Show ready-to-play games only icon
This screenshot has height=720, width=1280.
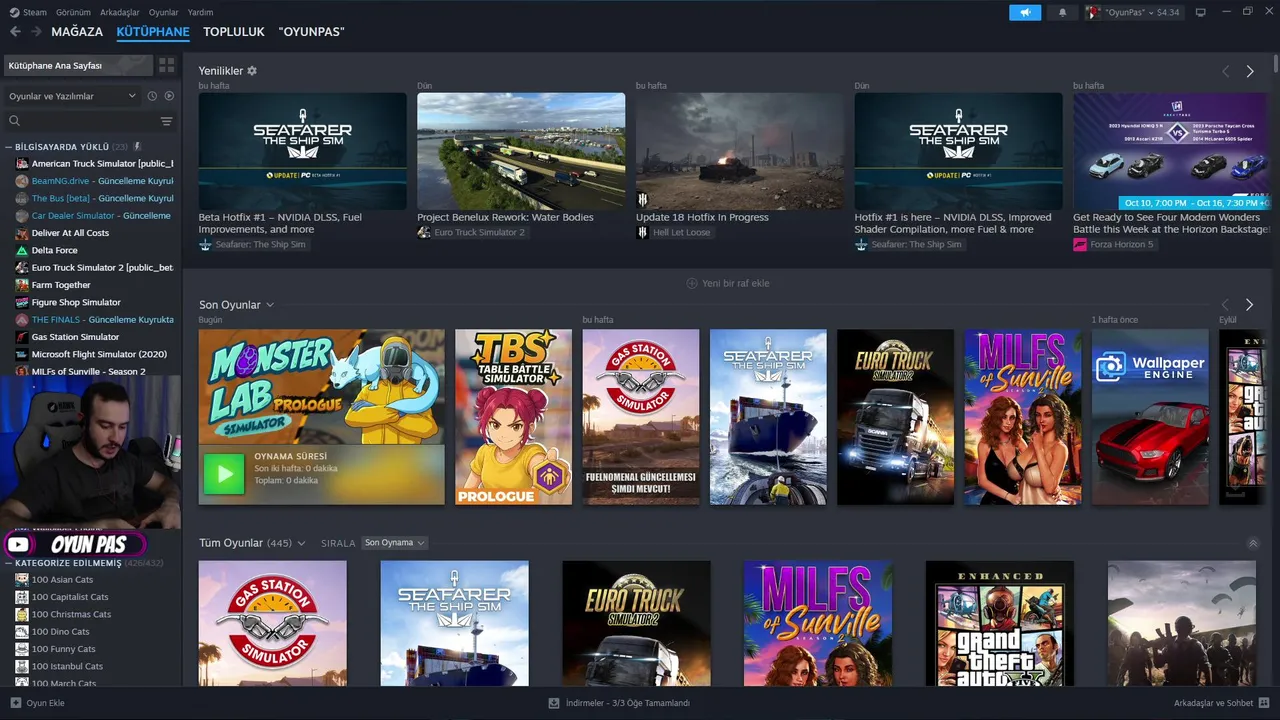click(x=169, y=96)
